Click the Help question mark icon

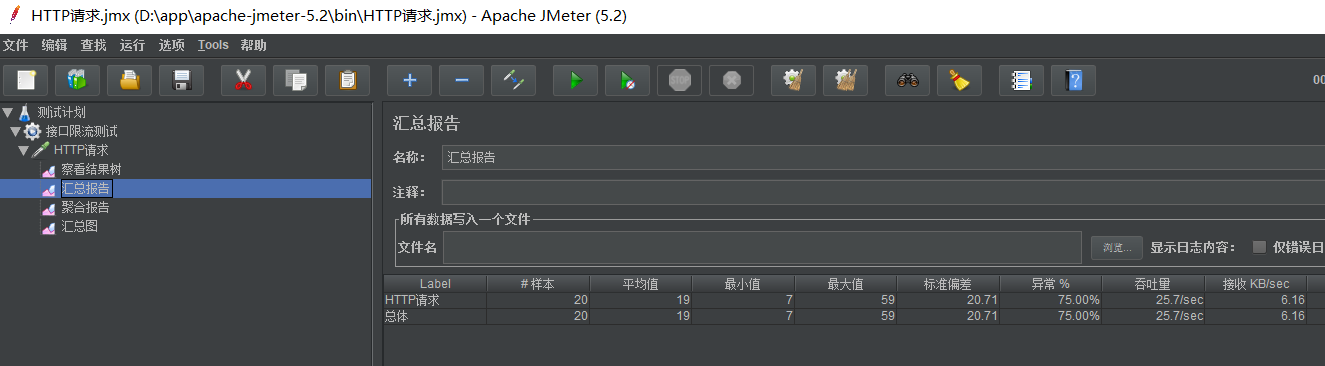click(x=1074, y=80)
